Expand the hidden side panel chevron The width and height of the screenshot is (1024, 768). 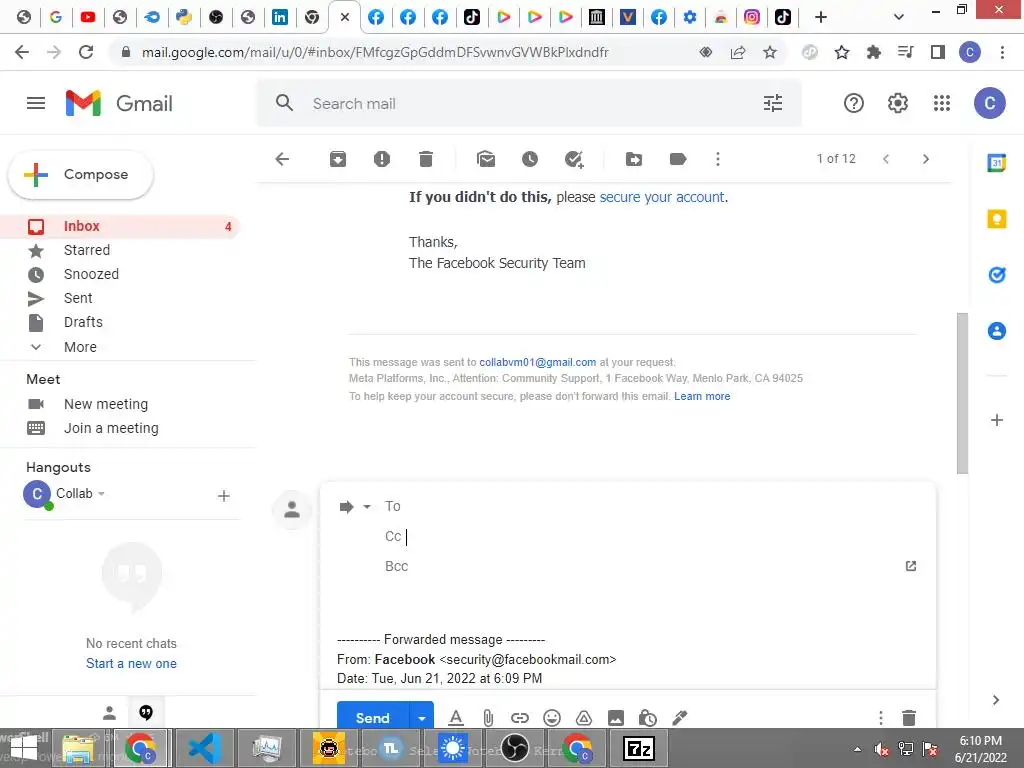(996, 700)
